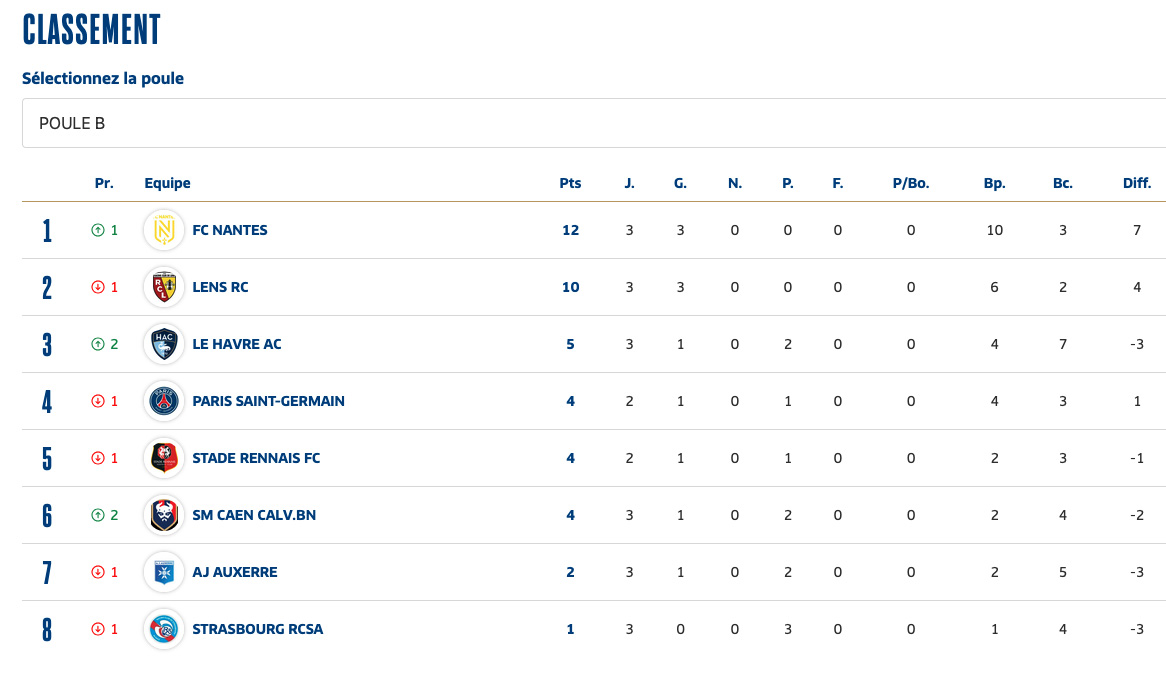Click the Paris Saint-Germain crest
The height and width of the screenshot is (679, 1166).
coord(164,401)
